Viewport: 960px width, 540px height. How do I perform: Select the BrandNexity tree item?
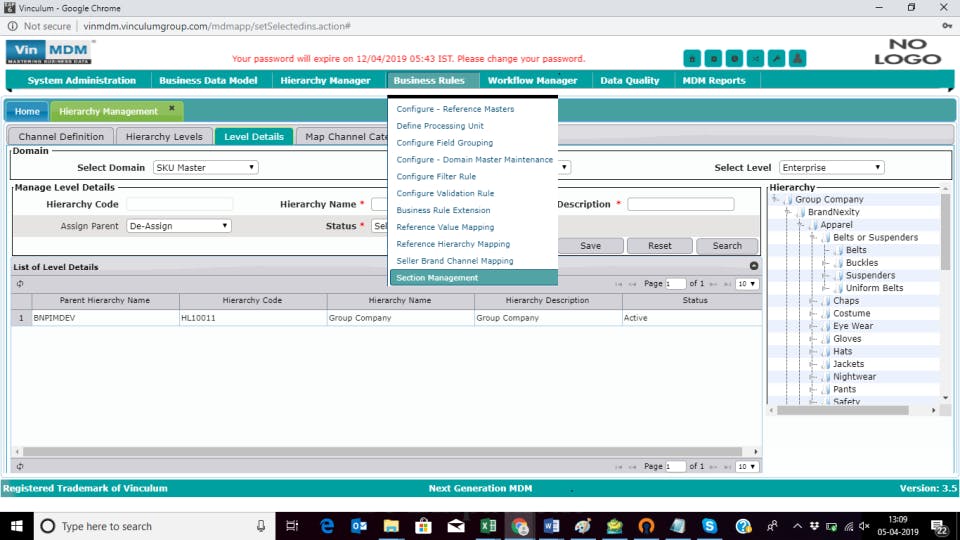click(x=833, y=212)
